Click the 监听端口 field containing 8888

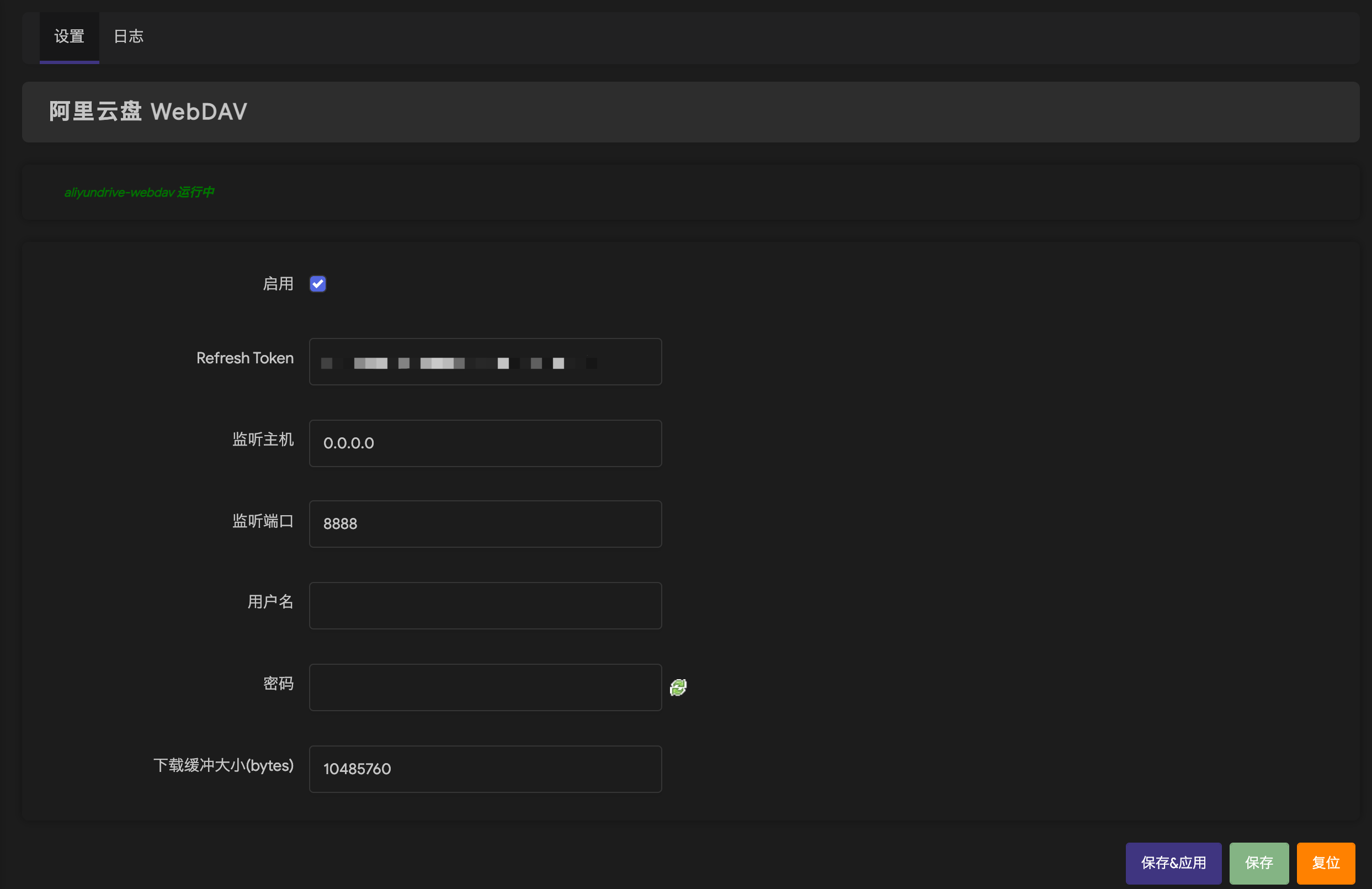(485, 524)
